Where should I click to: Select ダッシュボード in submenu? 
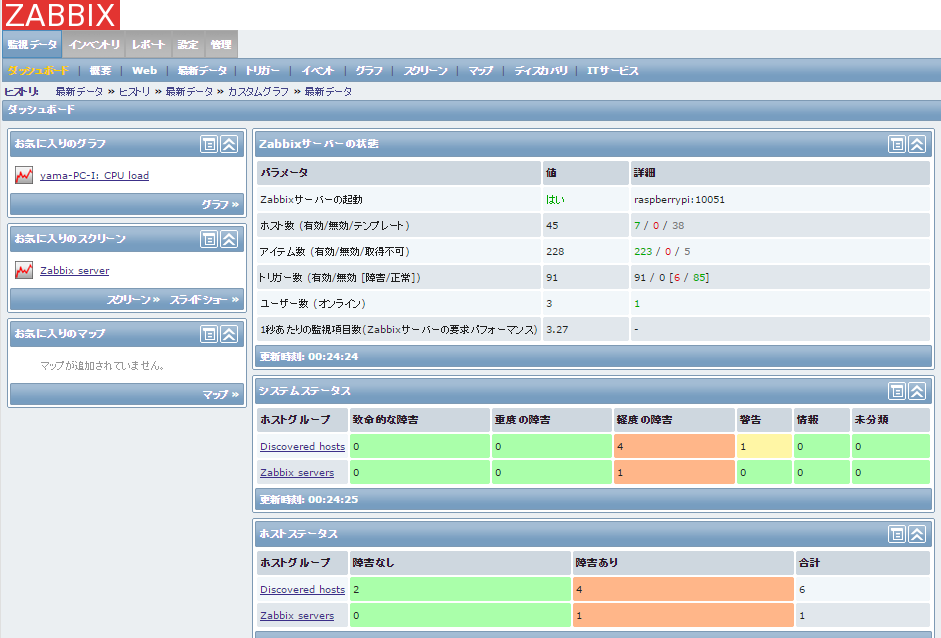tap(38, 71)
